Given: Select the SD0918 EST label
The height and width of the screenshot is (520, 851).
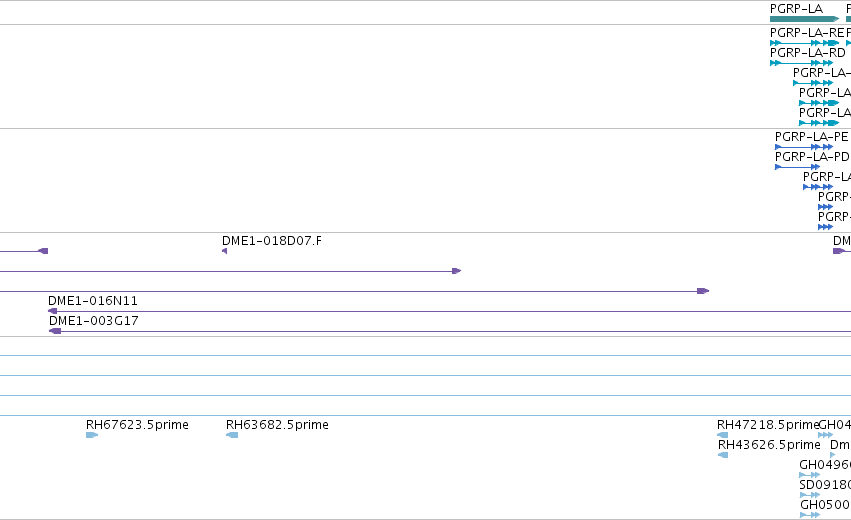Looking at the screenshot, I should [825, 485].
